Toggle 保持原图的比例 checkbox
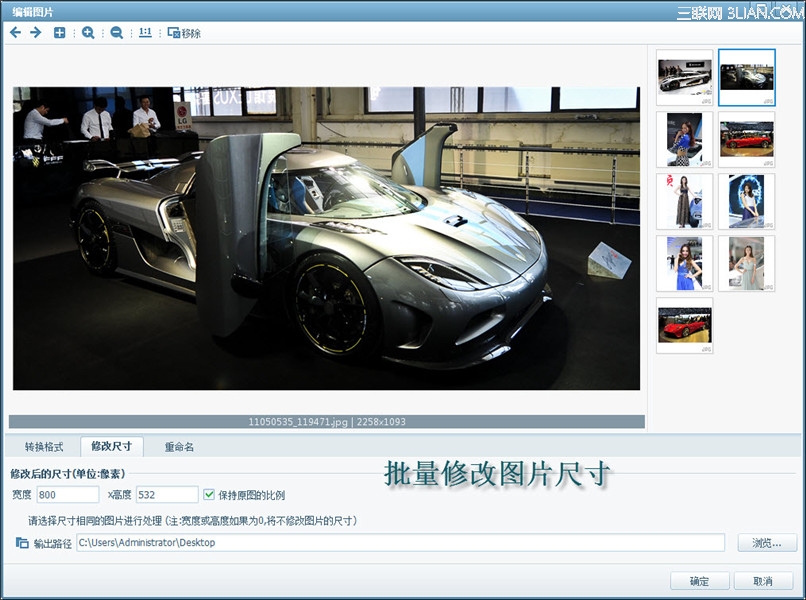806x600 pixels. click(x=209, y=495)
